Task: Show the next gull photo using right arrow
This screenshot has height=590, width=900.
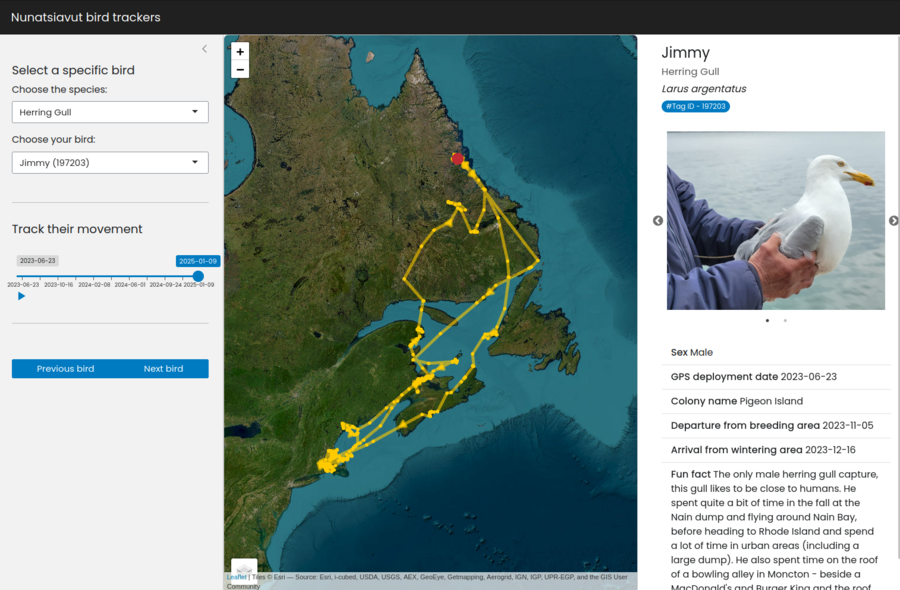Action: point(893,220)
